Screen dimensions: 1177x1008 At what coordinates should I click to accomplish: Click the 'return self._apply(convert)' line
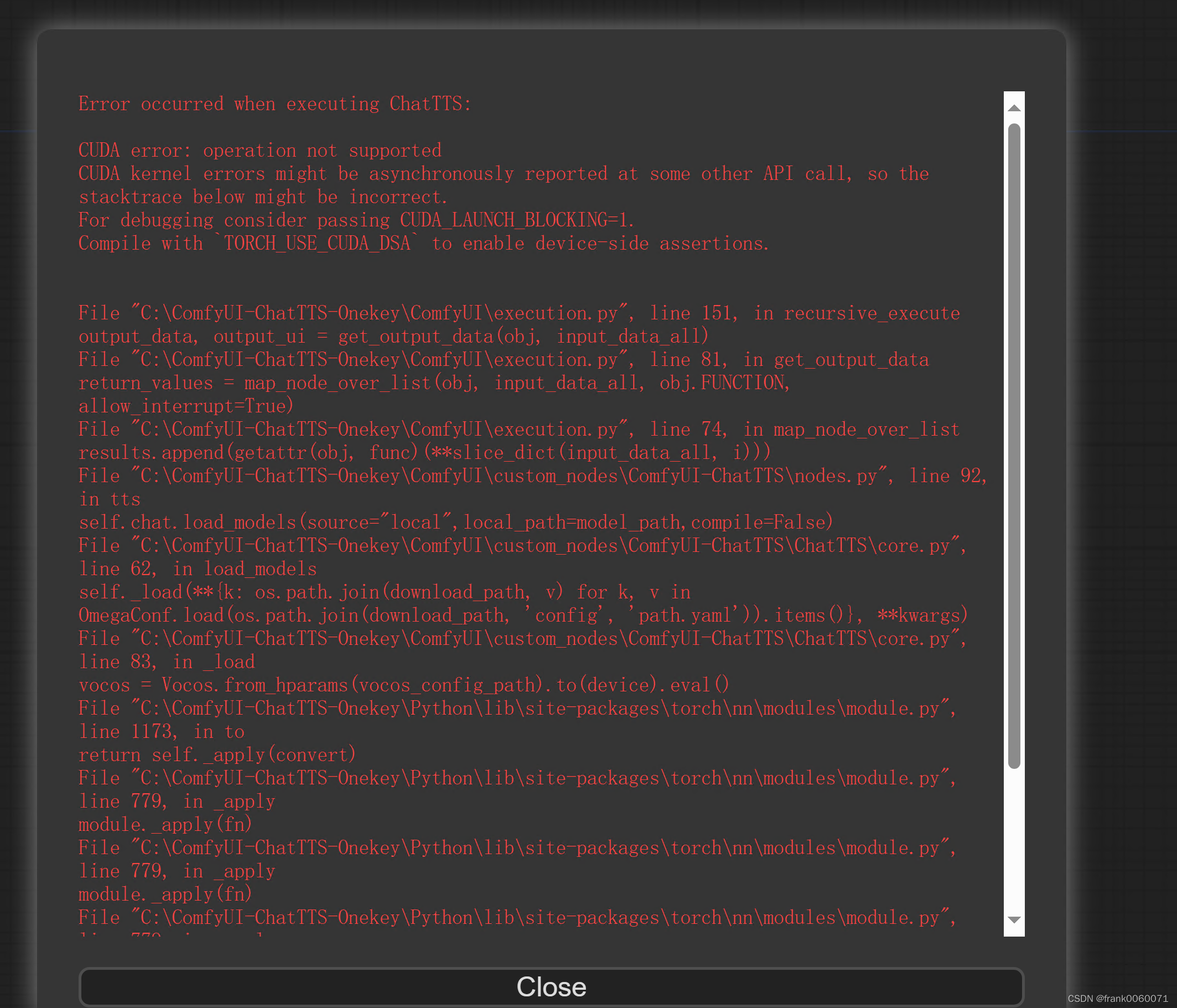click(x=217, y=755)
